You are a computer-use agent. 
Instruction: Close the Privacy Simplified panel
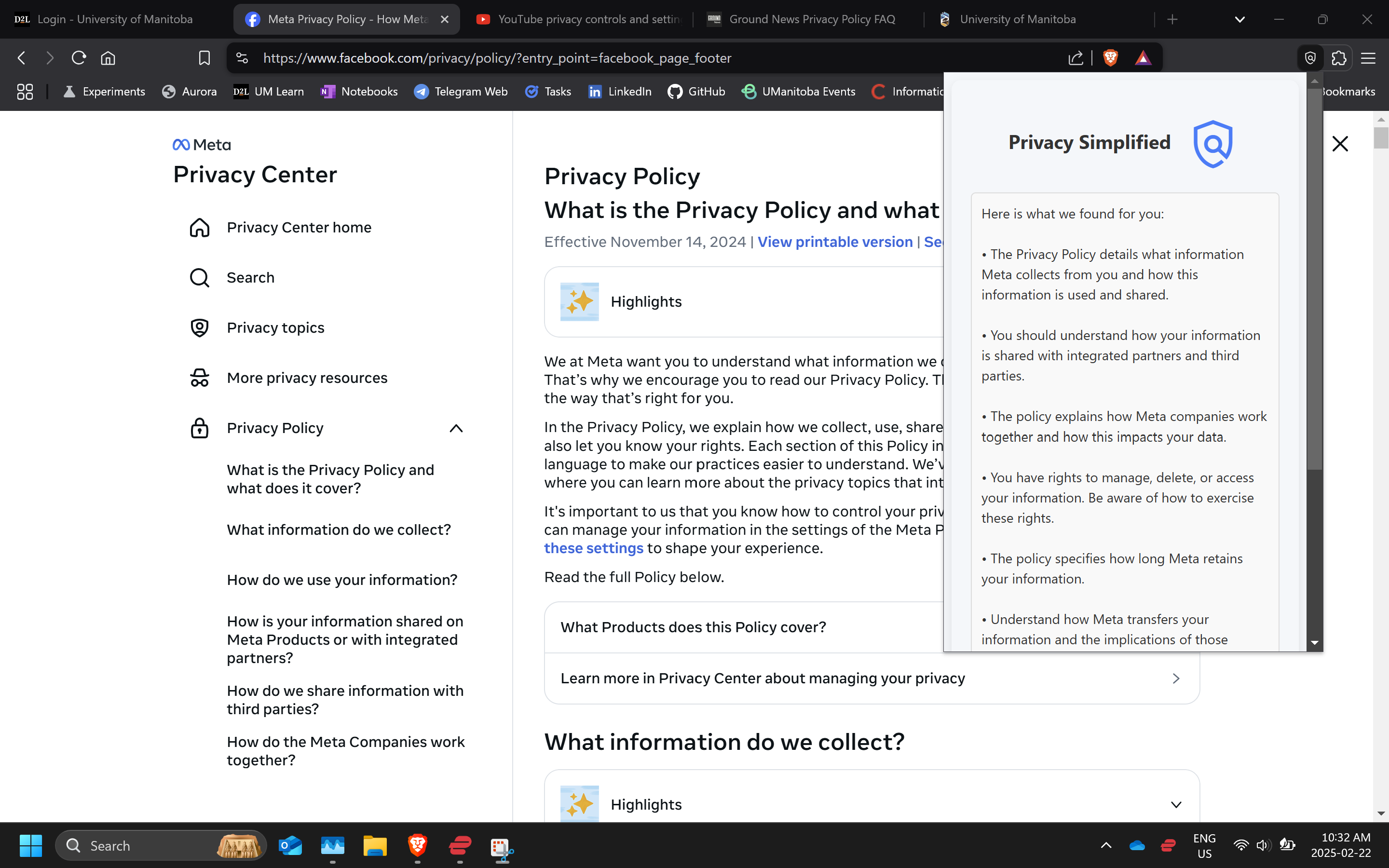(x=1340, y=144)
